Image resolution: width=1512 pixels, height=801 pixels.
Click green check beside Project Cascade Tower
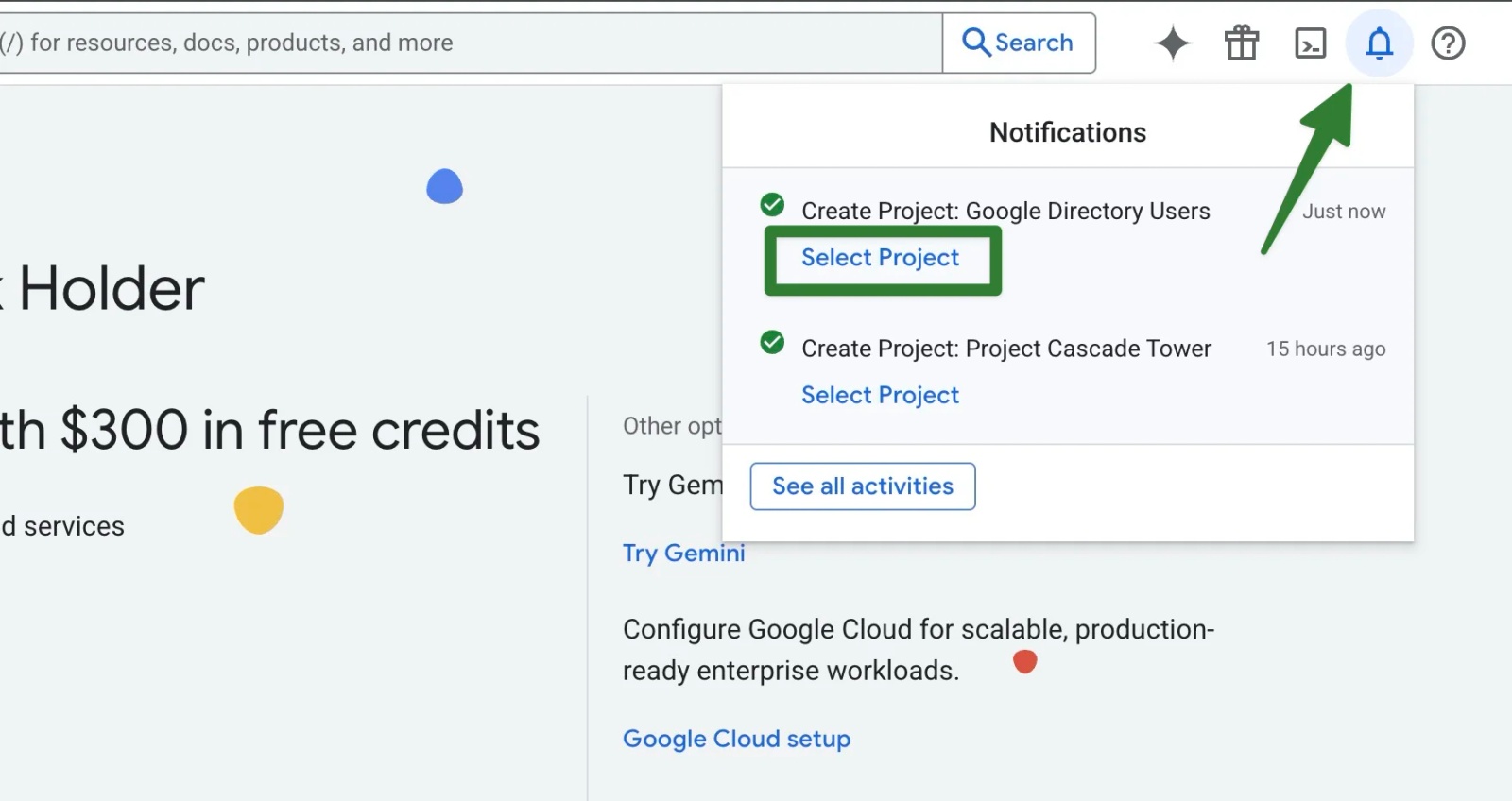point(772,342)
